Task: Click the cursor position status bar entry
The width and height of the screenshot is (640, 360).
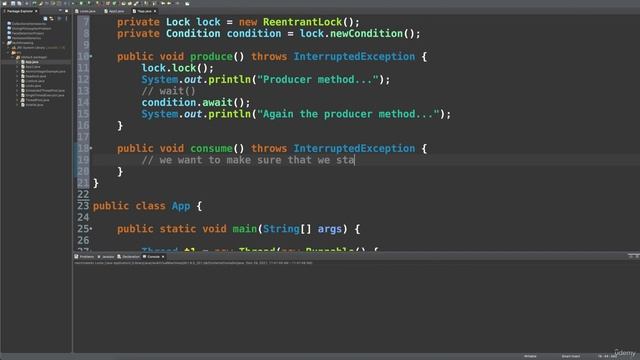Action: coord(607,356)
